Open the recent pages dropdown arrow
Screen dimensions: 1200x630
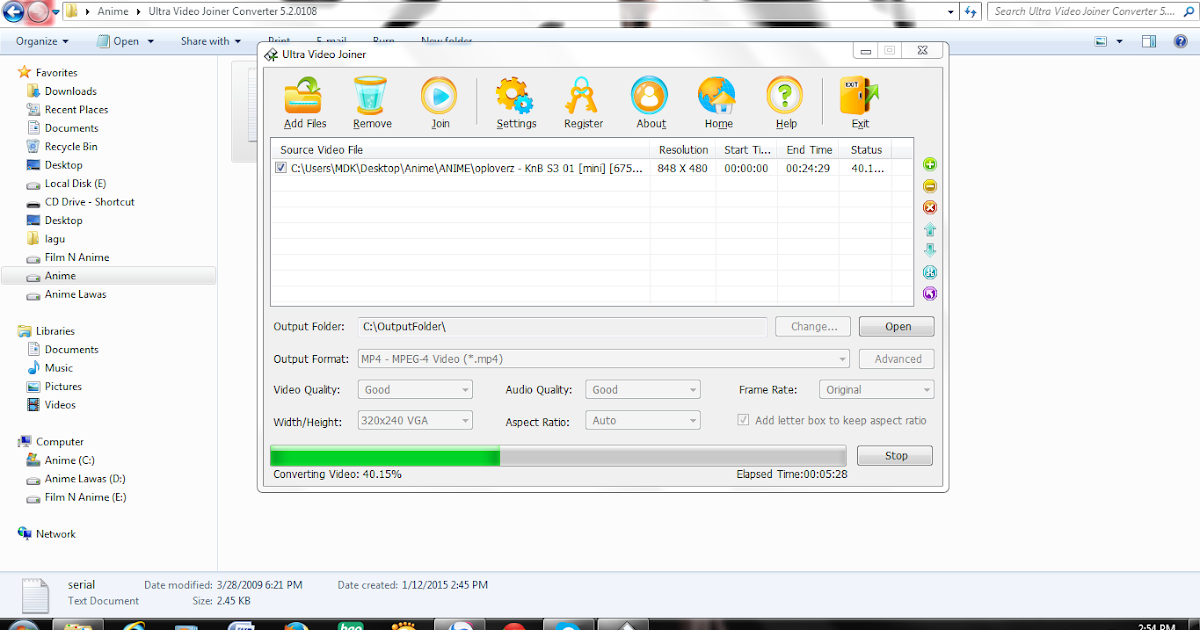58,12
